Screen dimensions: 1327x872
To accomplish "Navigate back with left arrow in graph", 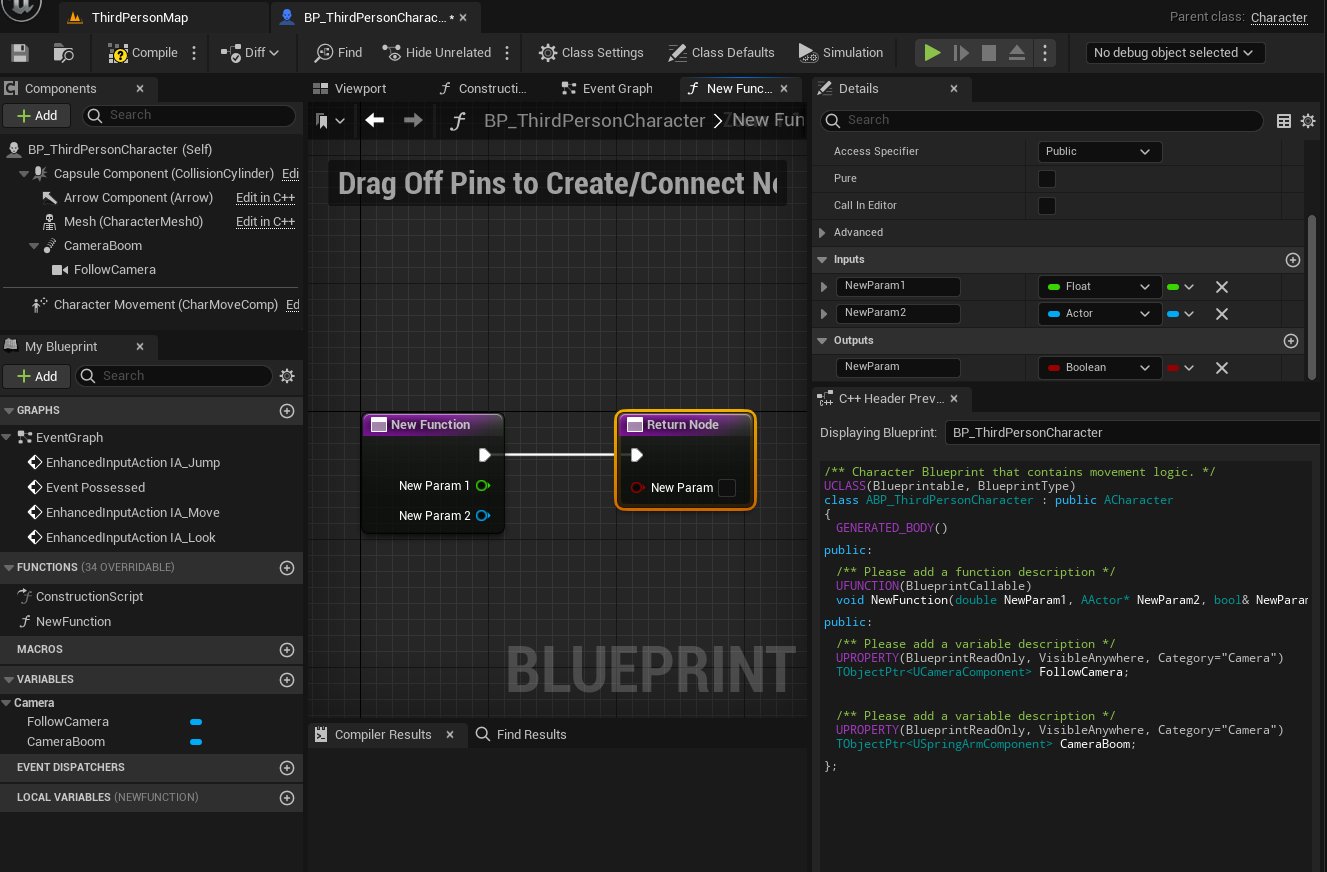I will coord(375,120).
